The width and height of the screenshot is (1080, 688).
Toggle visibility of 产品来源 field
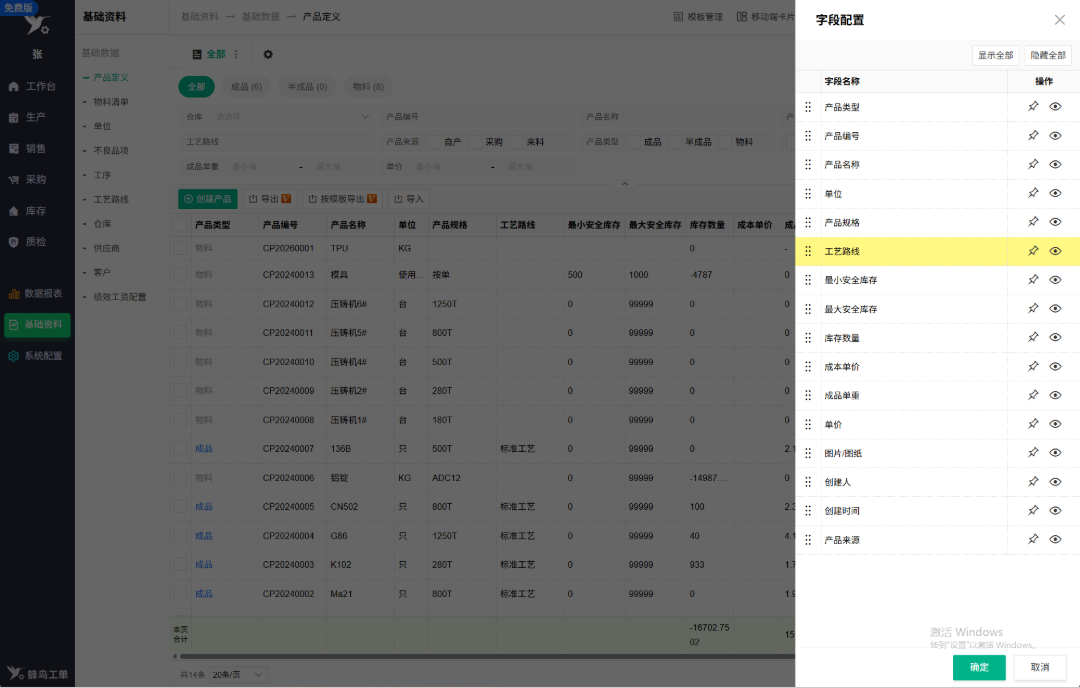pos(1055,540)
